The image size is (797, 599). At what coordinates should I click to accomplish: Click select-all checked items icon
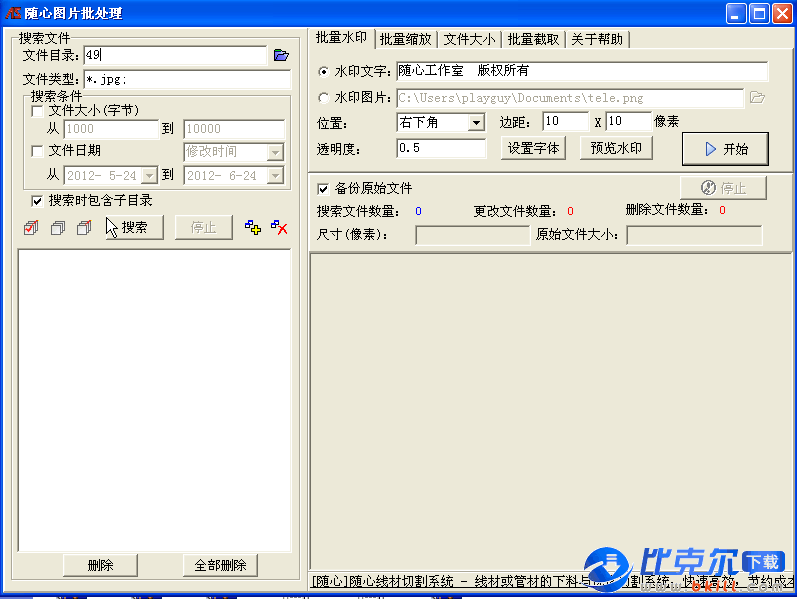[x=31, y=227]
